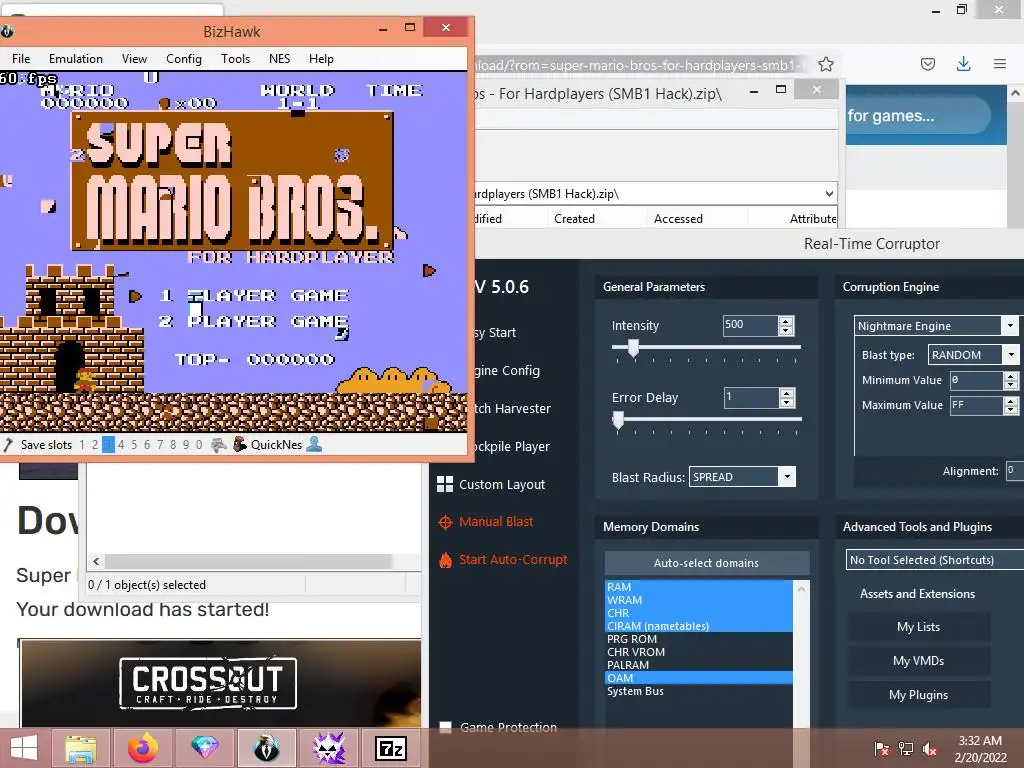Click the muted volume tray icon

pos(929,749)
